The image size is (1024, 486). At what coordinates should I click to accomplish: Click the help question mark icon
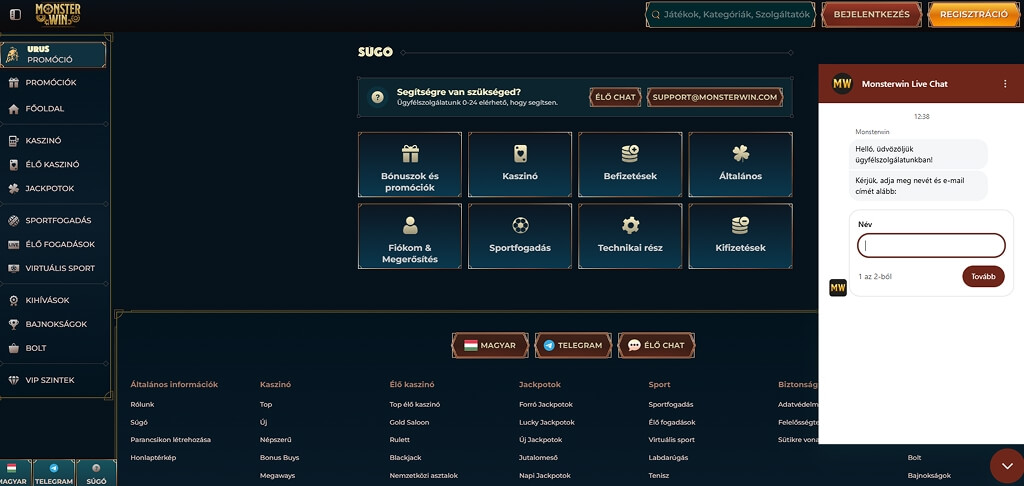(377, 97)
